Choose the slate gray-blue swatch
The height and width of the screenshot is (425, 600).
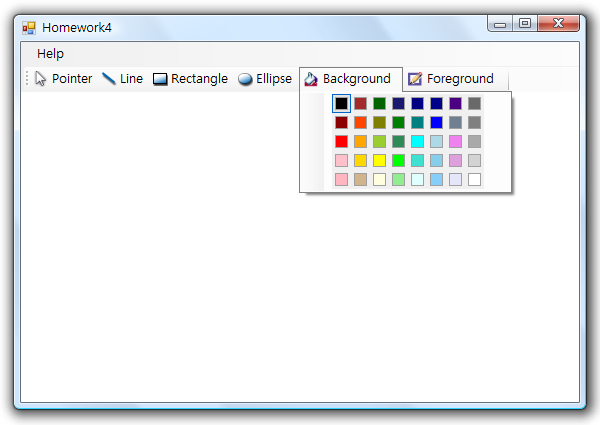(455, 122)
